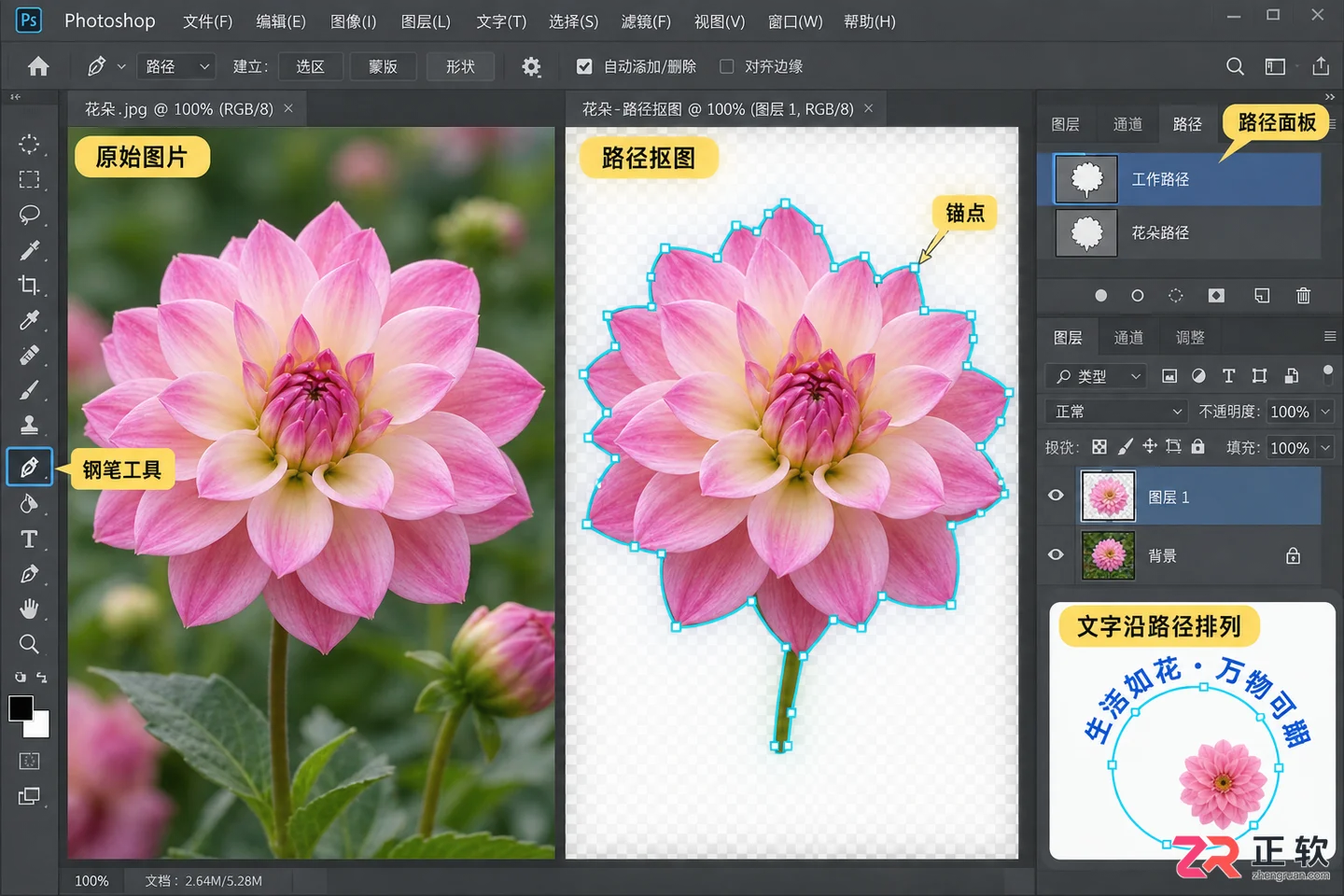Select the 花朵路径 path row

[1180, 232]
